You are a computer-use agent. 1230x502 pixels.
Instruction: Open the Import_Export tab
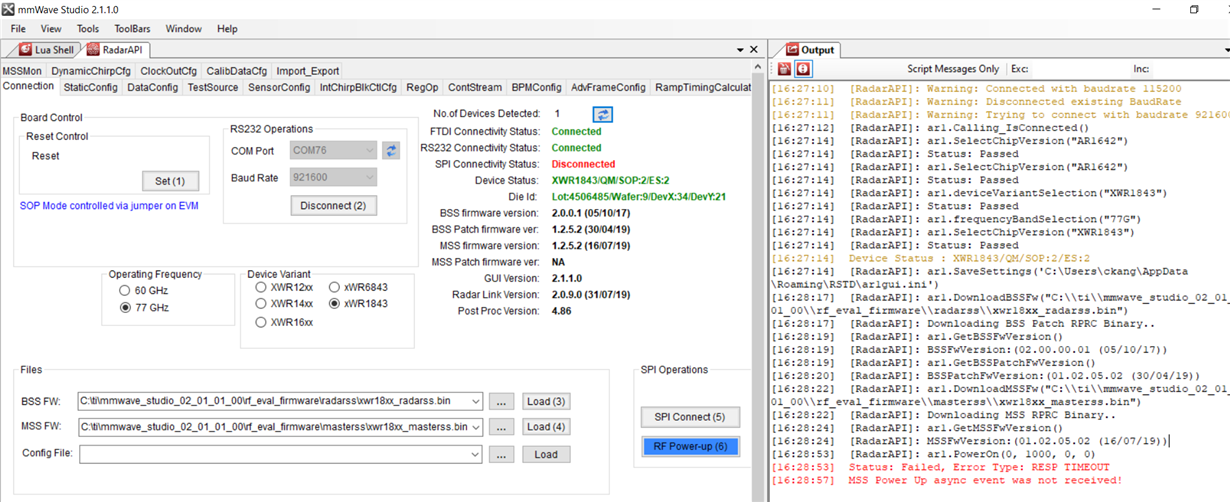pos(308,71)
